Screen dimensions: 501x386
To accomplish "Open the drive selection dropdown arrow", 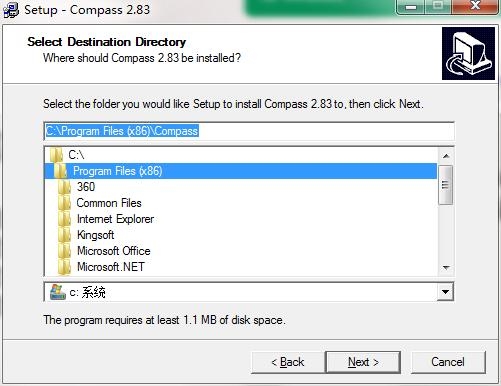I will click(x=445, y=292).
